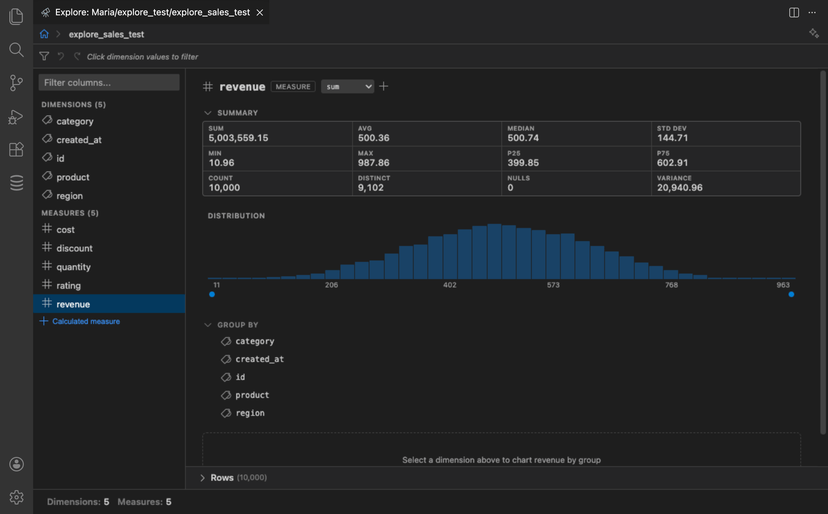Click the AVG value 500.36
Screen dimensions: 828x514
click(x=373, y=138)
